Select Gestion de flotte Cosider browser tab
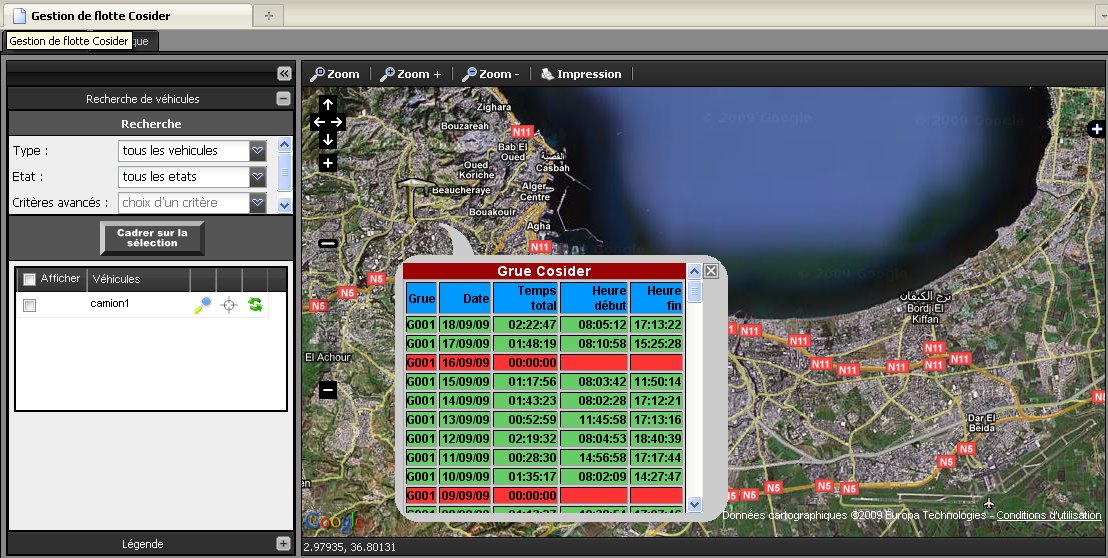The height and width of the screenshot is (558, 1108). (127, 15)
